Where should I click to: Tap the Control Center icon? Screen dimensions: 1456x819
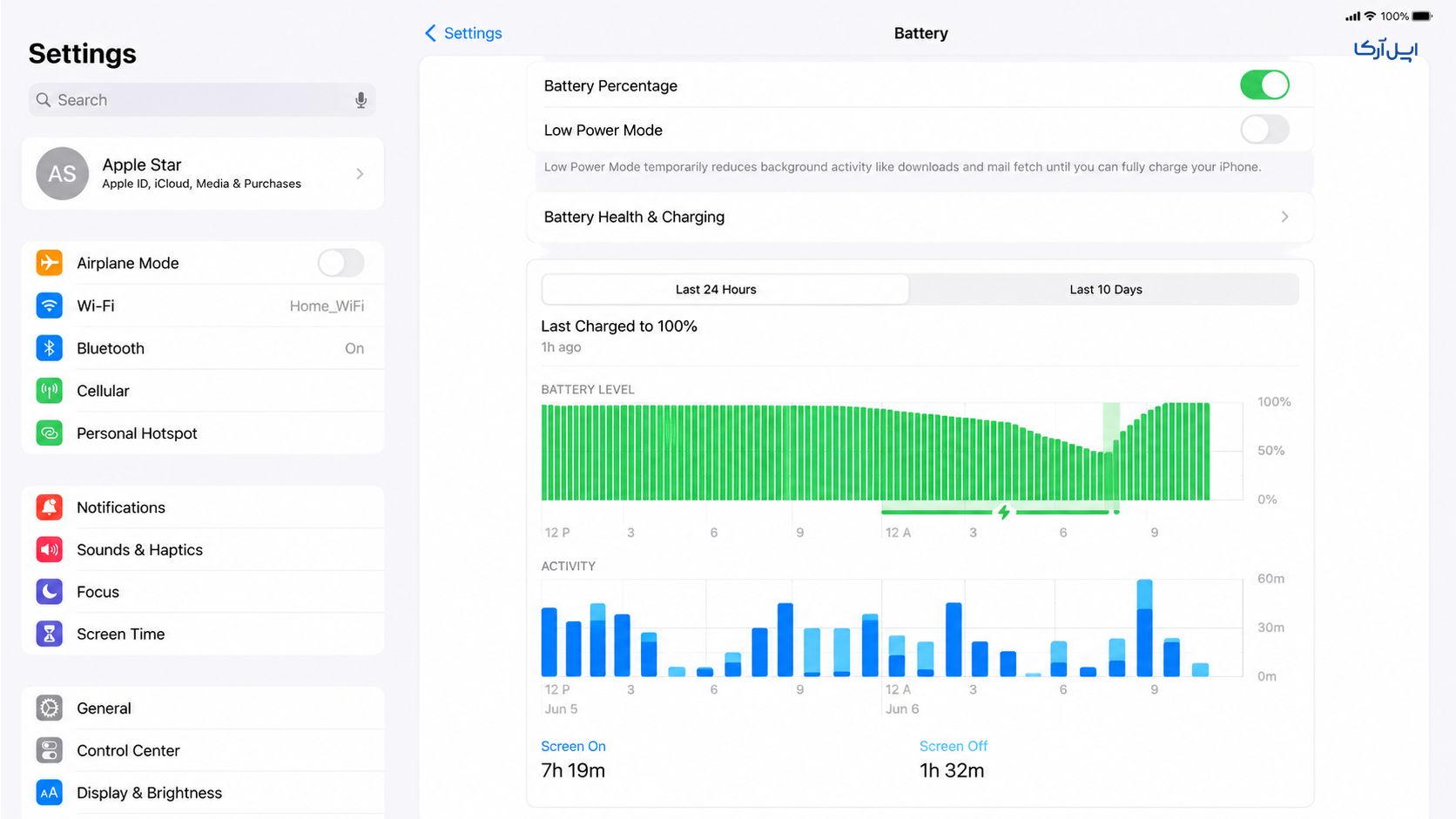tap(50, 750)
